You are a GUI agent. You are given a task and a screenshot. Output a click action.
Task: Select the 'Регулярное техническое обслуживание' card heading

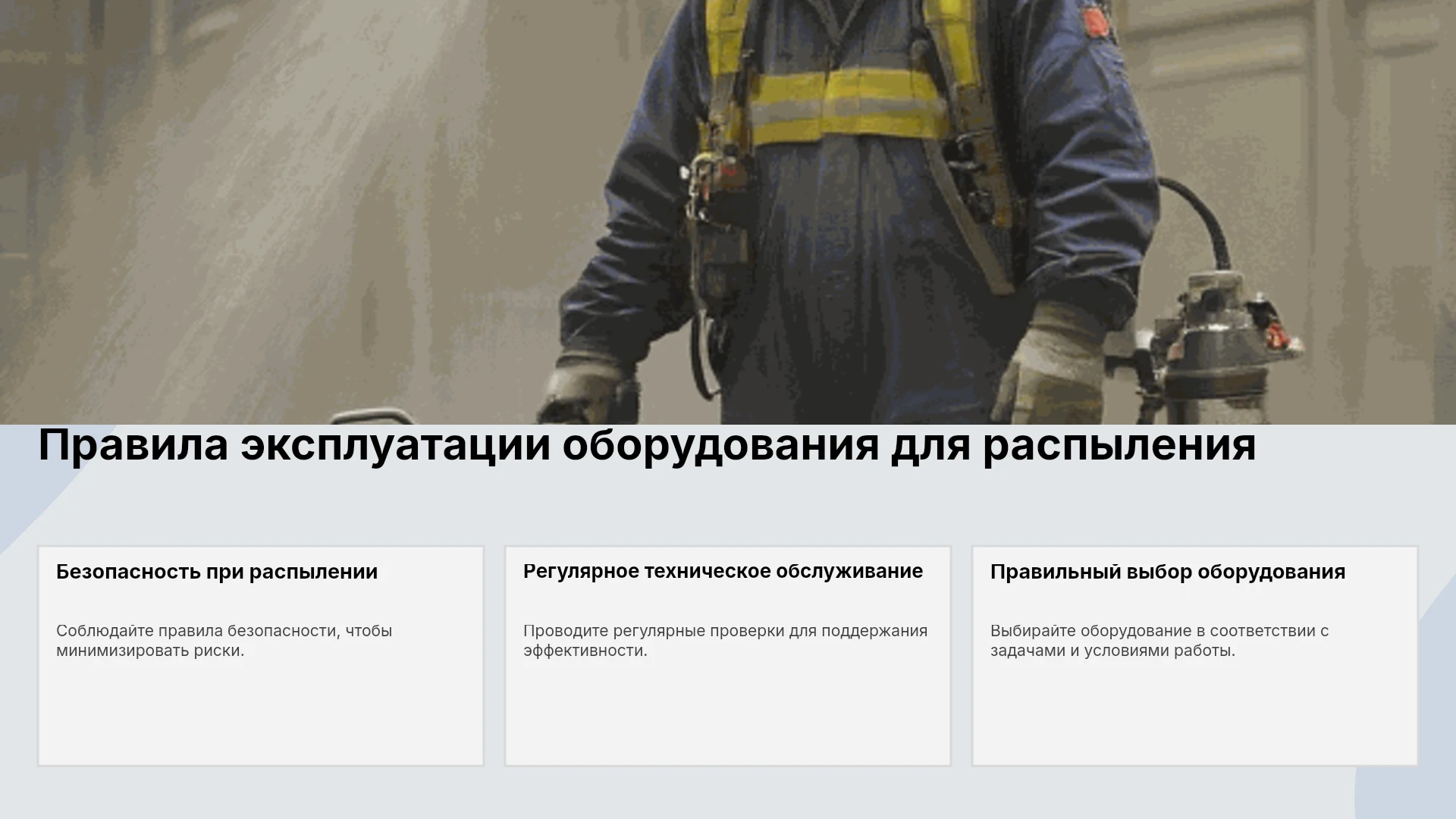pyautogui.click(x=723, y=571)
